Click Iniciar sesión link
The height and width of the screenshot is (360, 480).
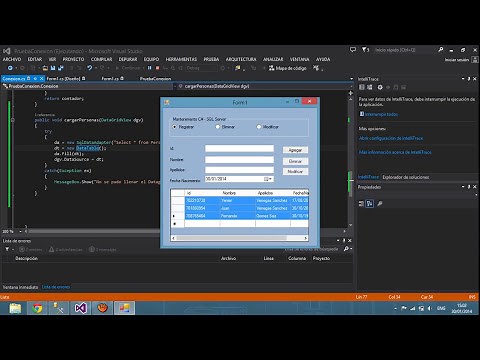tap(457, 60)
